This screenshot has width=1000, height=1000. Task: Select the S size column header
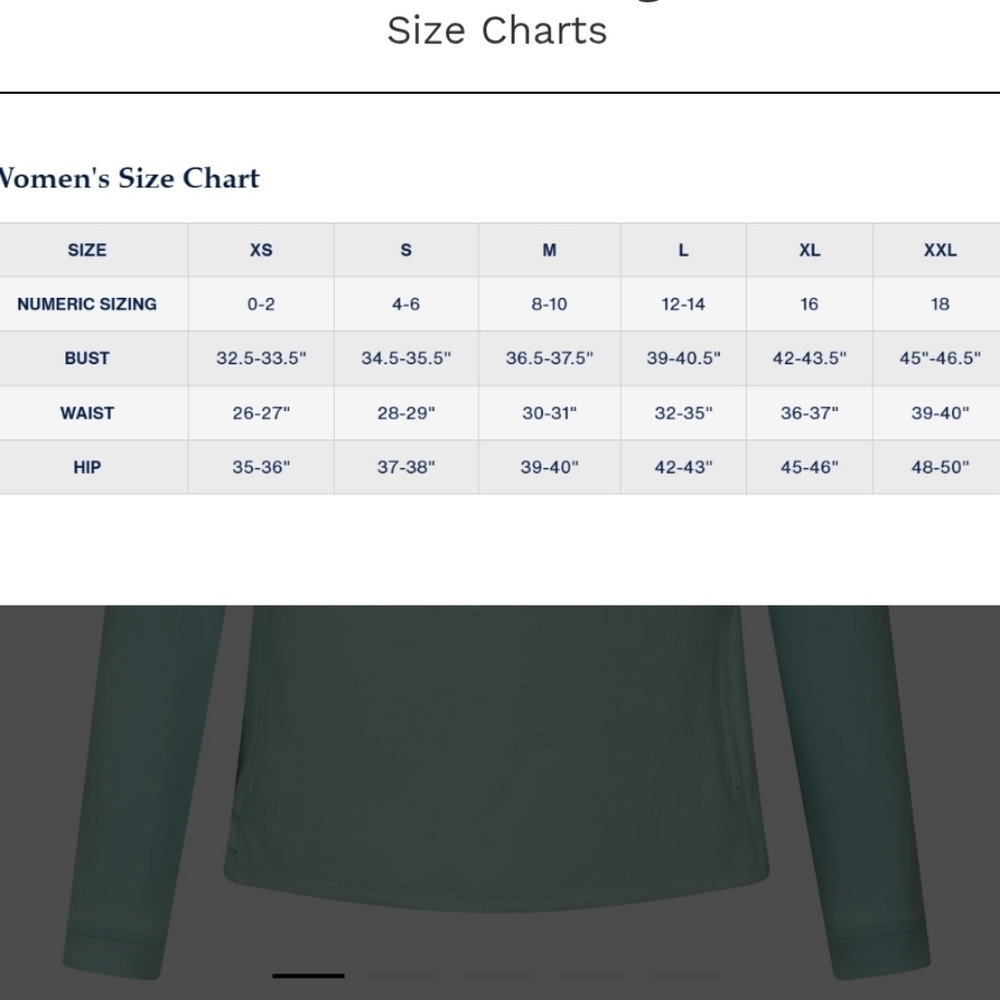[406, 250]
